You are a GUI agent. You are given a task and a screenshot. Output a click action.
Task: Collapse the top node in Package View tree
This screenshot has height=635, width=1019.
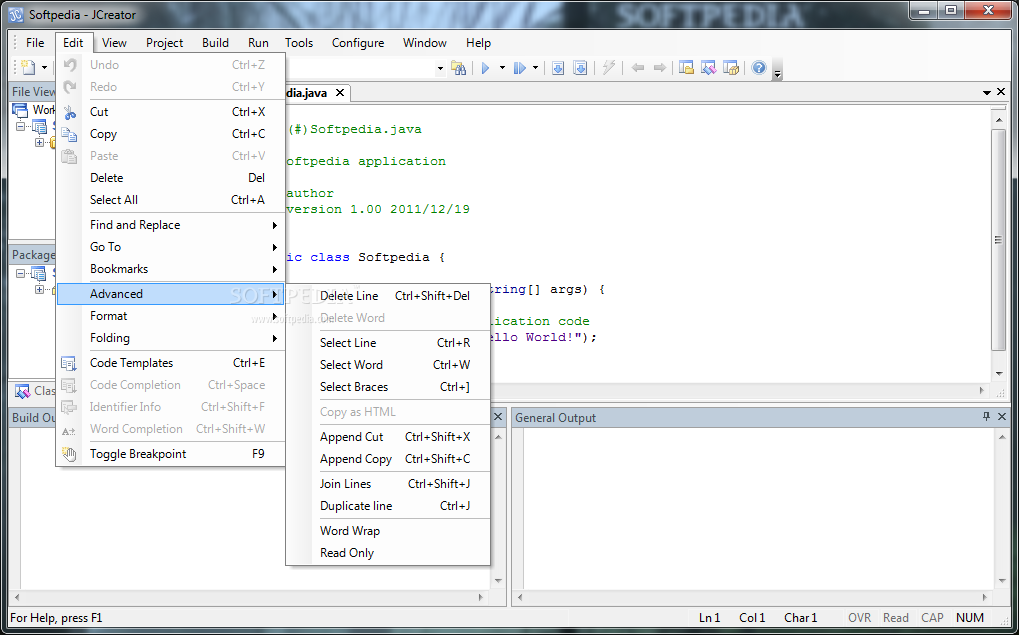tap(20, 273)
